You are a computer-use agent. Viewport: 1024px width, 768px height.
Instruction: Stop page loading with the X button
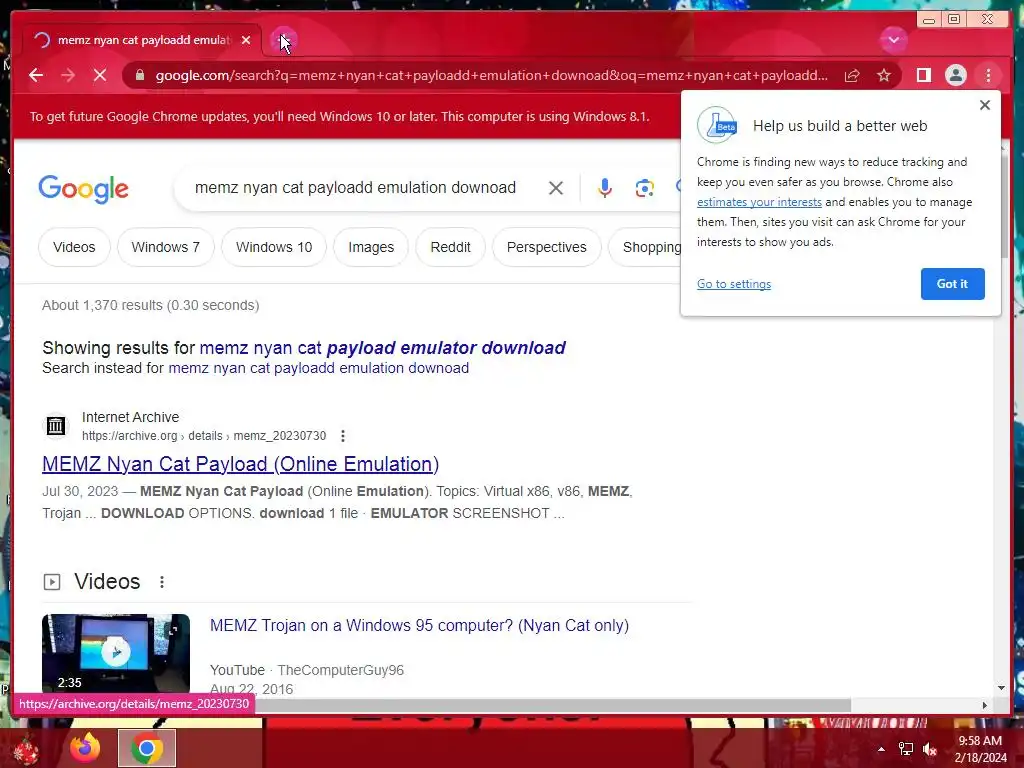(x=100, y=75)
